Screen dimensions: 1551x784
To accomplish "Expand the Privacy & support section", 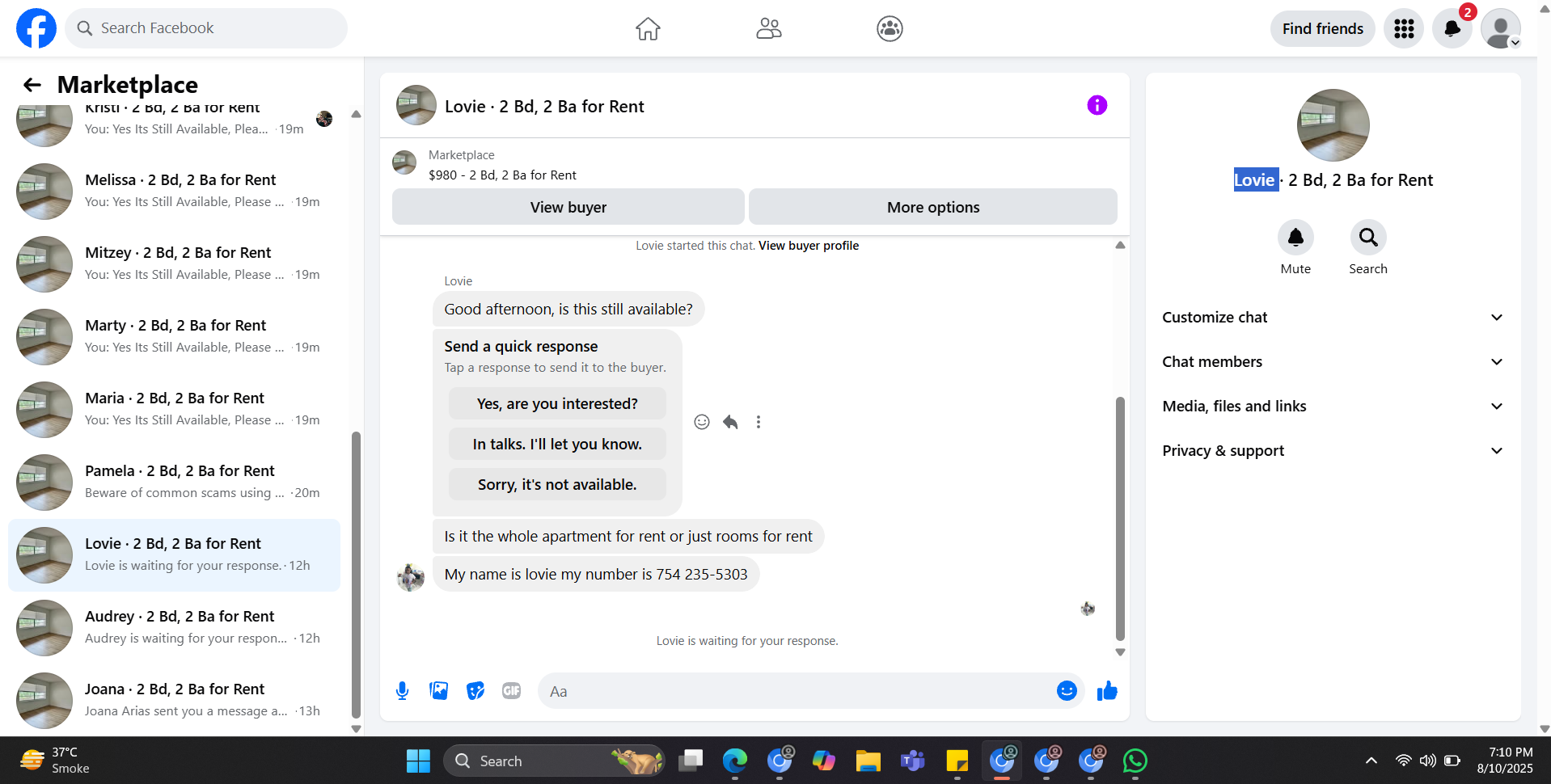I will [x=1333, y=451].
